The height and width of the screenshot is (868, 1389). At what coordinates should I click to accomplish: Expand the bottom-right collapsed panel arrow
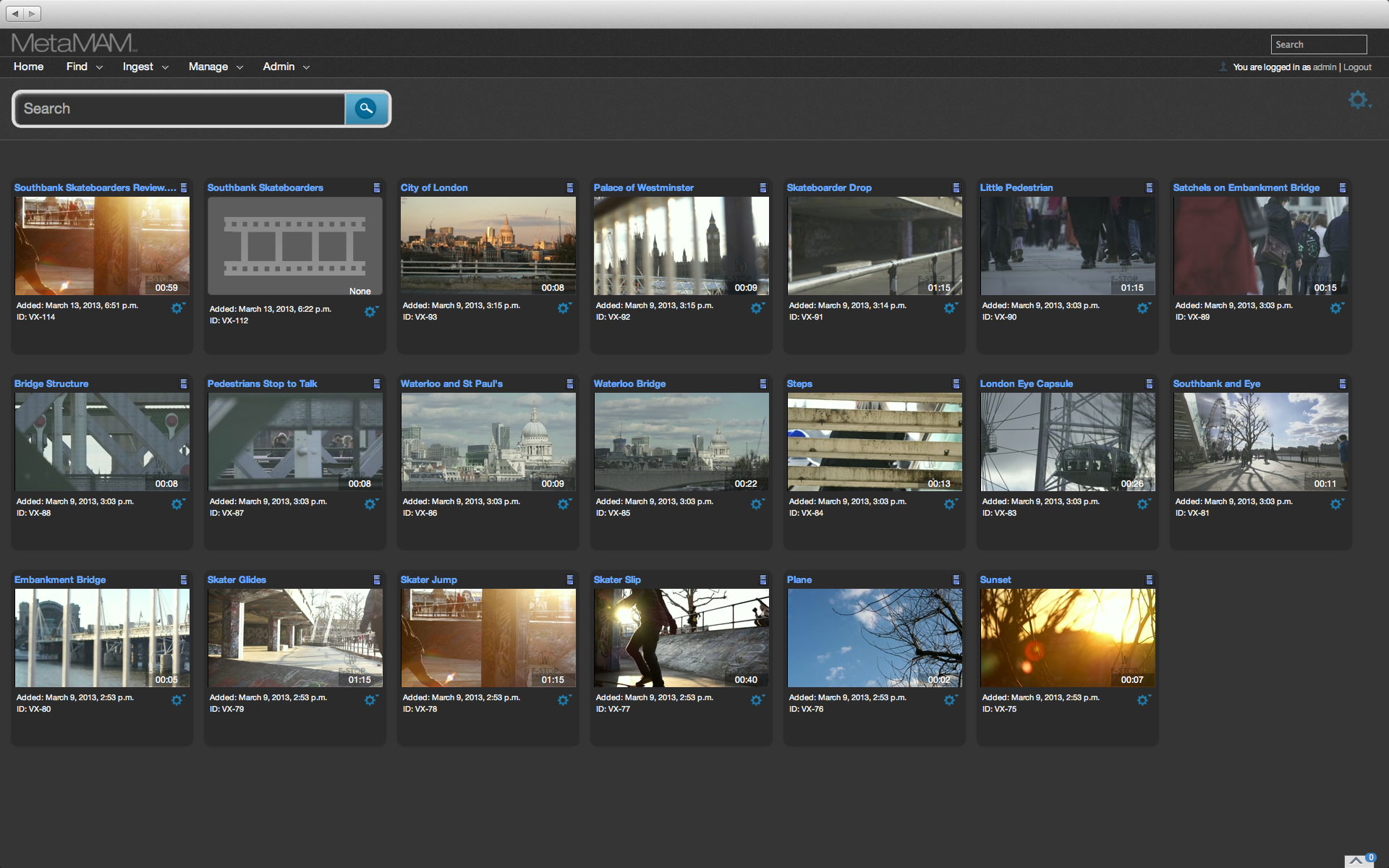tap(1356, 861)
